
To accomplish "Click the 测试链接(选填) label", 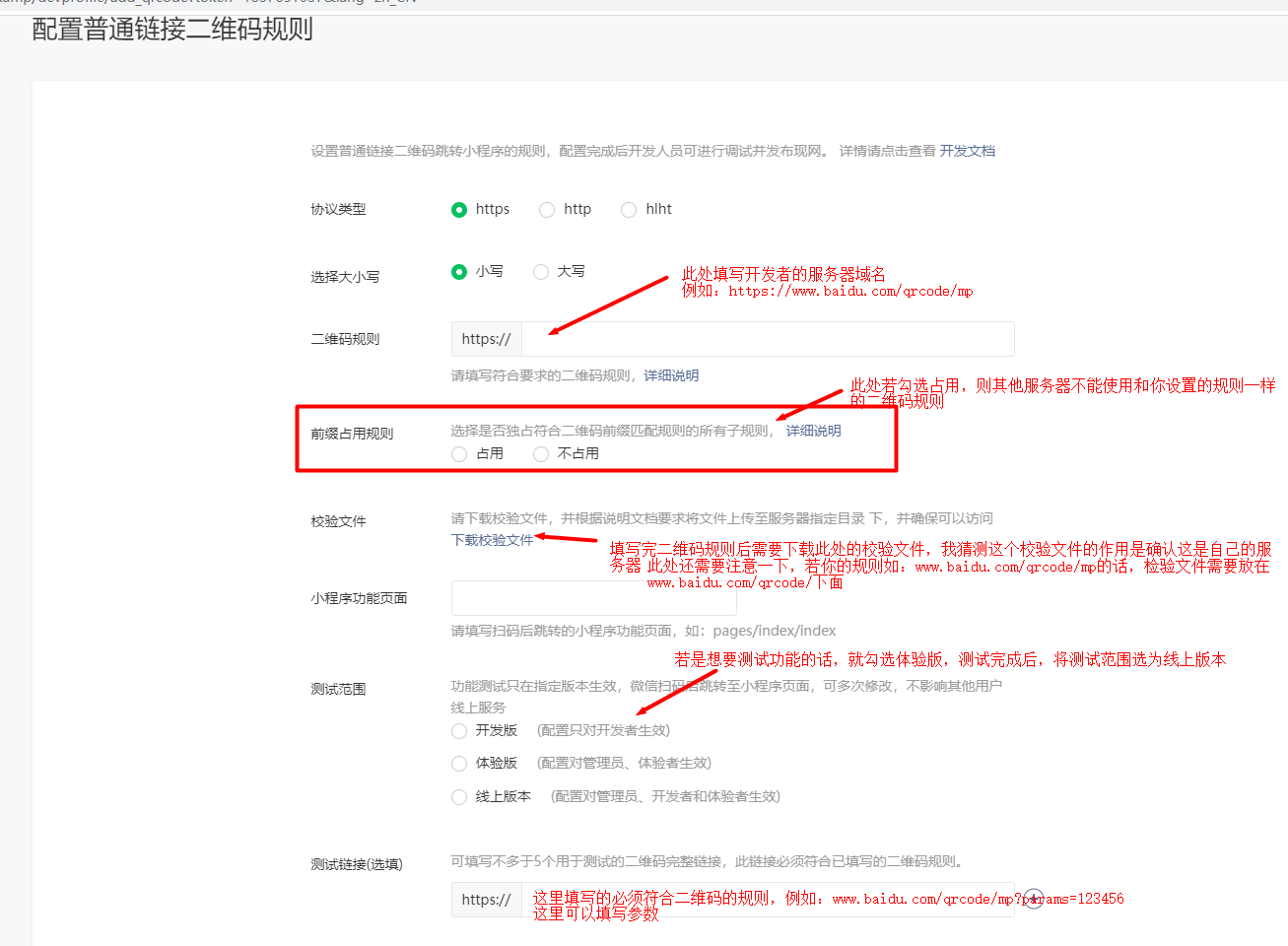I will click(357, 864).
